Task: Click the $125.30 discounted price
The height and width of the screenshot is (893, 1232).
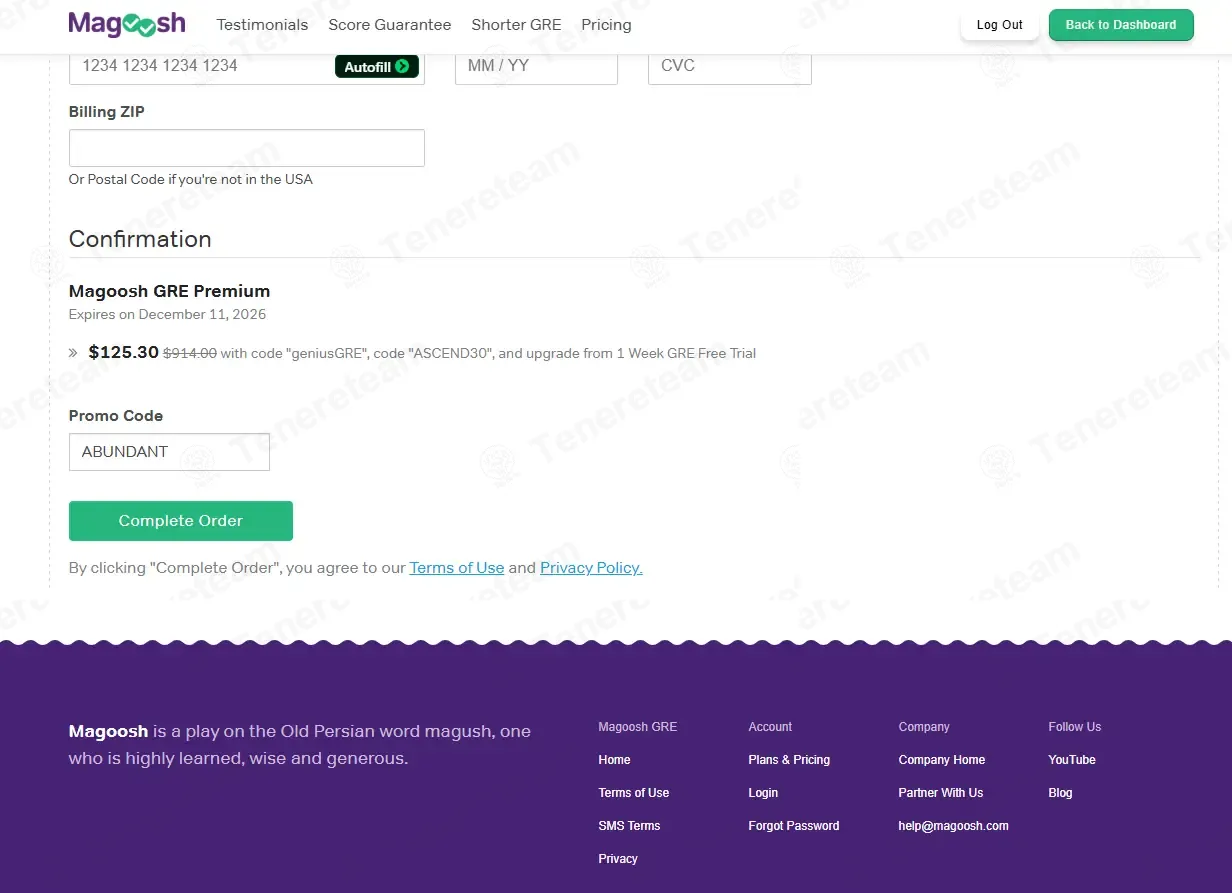Action: click(x=124, y=352)
